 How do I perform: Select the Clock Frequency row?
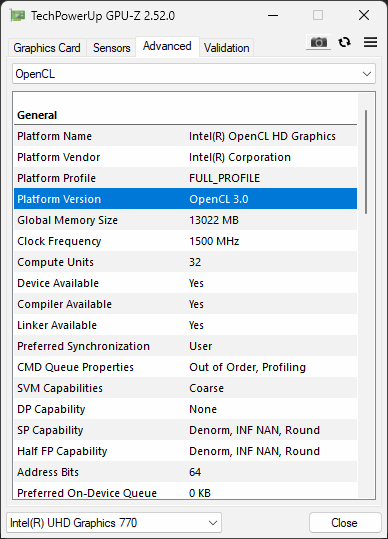point(186,241)
